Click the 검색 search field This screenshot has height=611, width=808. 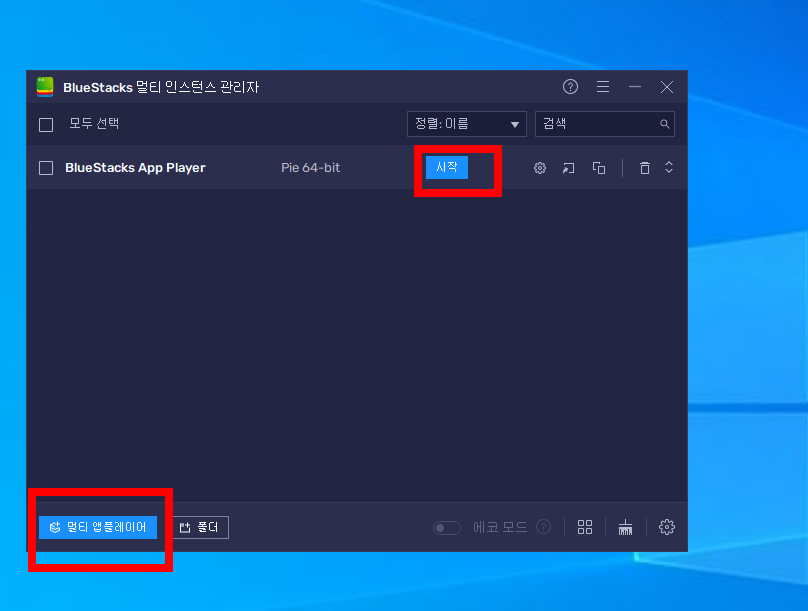(x=604, y=124)
